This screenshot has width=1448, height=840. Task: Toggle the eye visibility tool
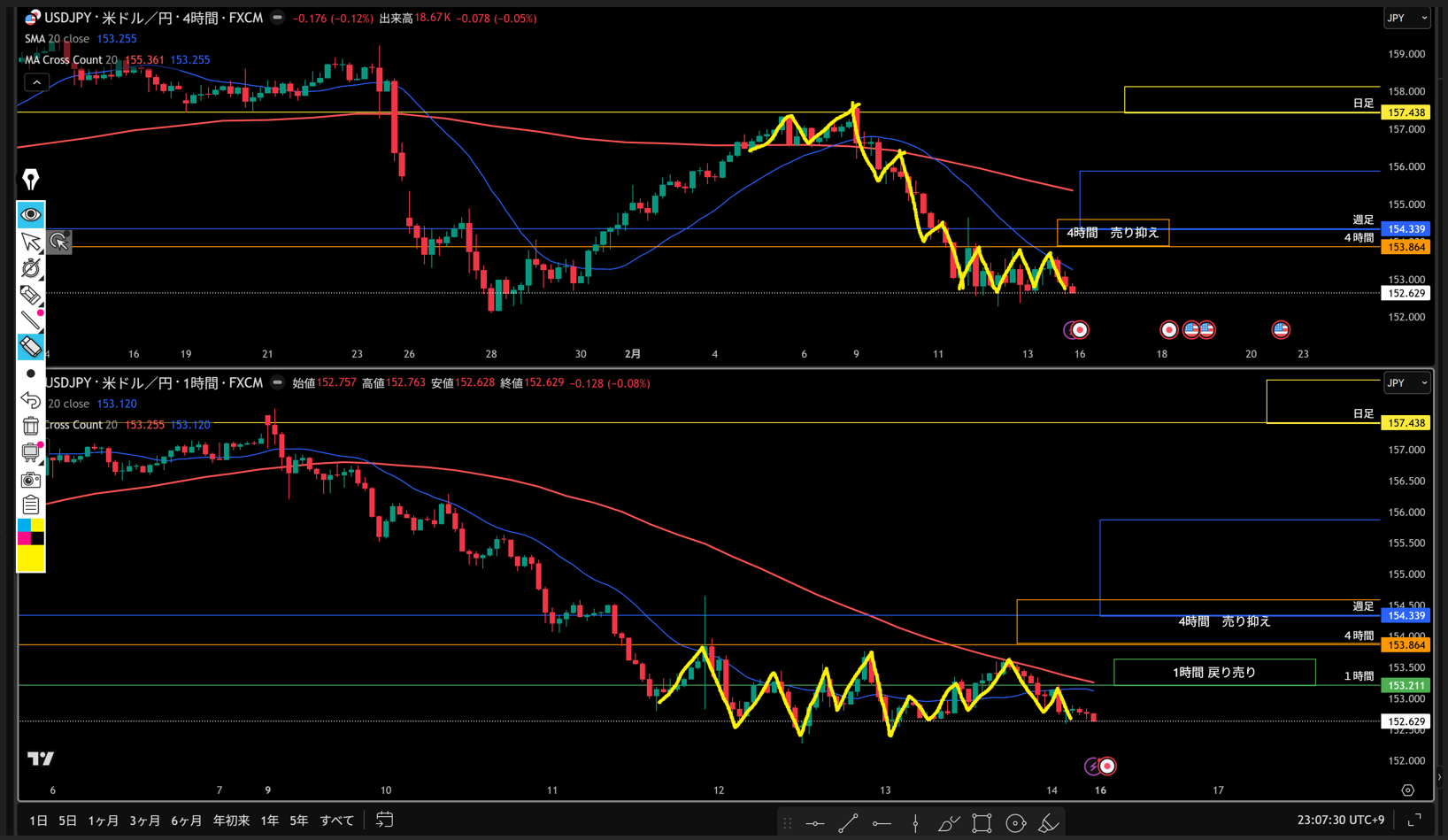coord(31,214)
